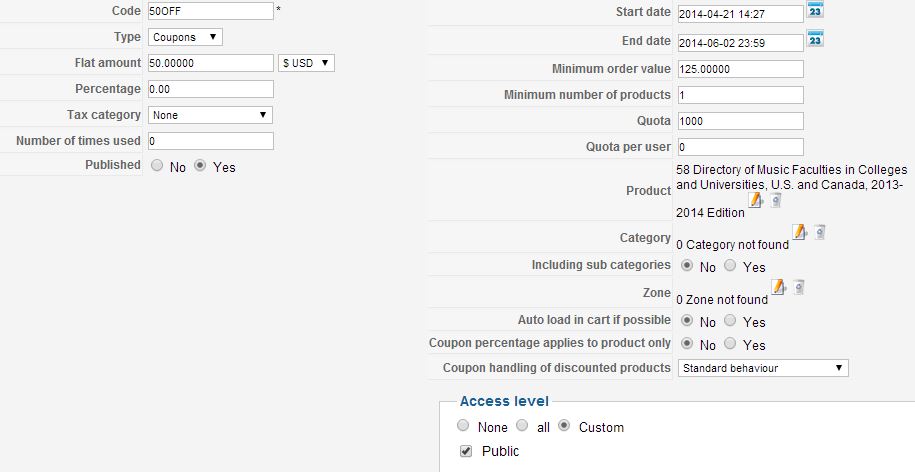Open the Type dropdown showing Coupons

[x=185, y=37]
